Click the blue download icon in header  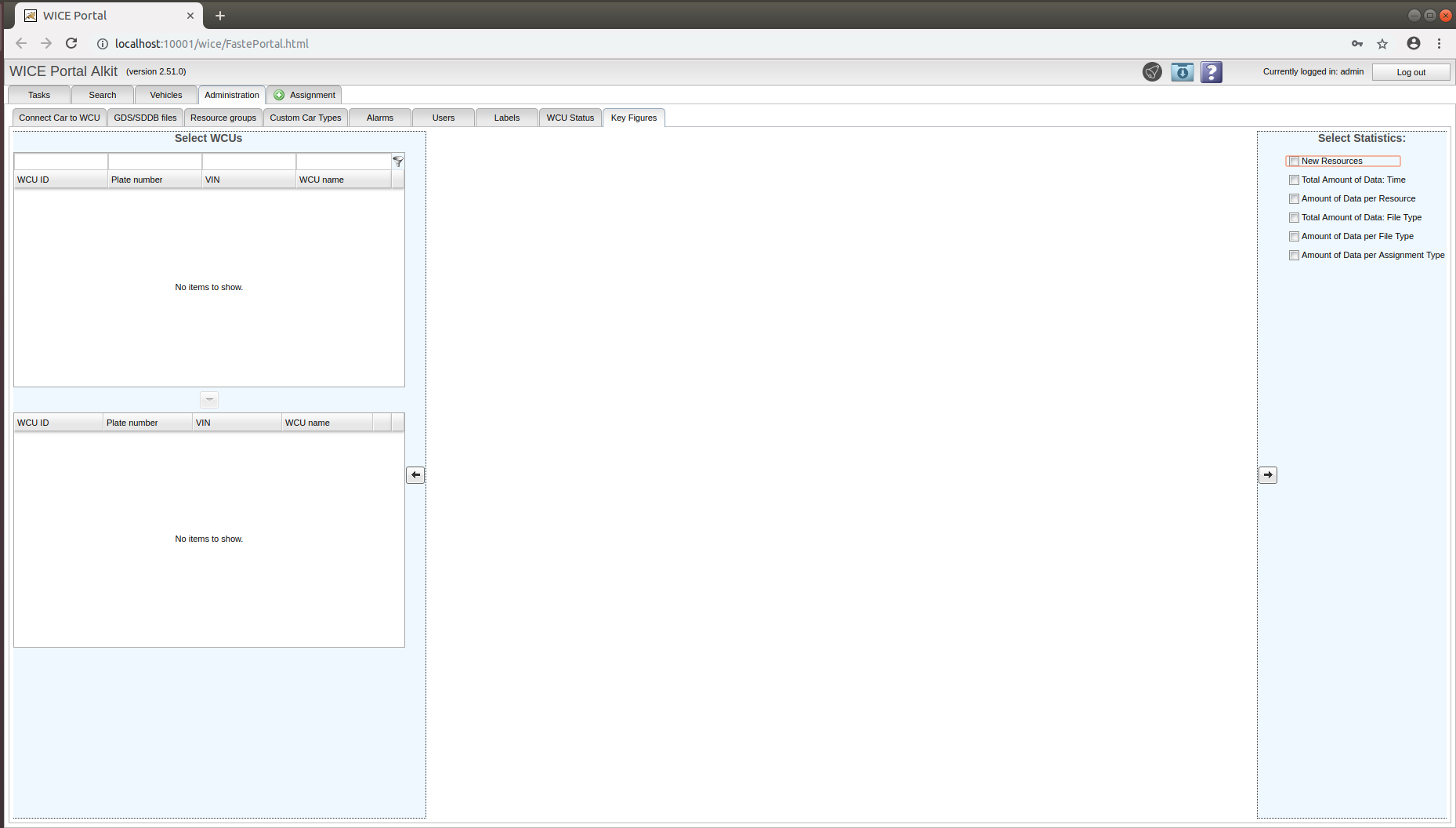pyautogui.click(x=1182, y=72)
